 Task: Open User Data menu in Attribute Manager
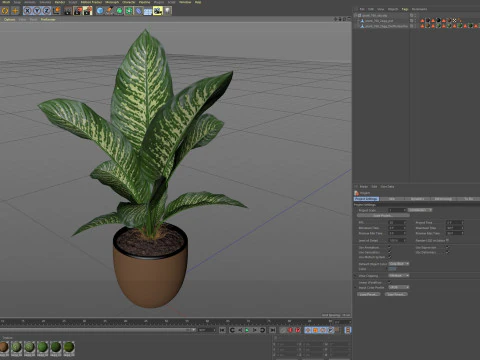click(x=387, y=187)
